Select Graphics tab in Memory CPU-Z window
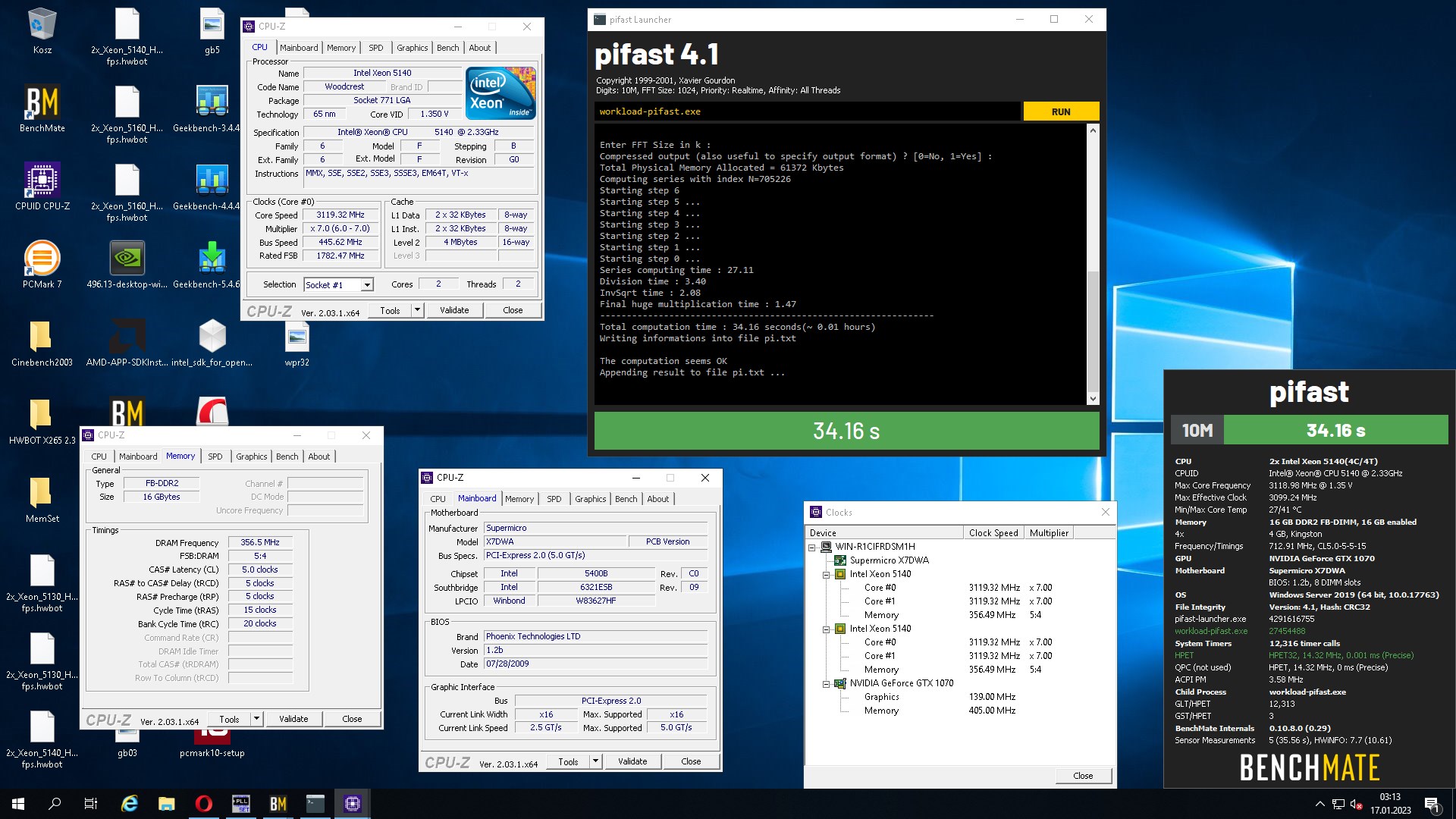This screenshot has height=819, width=1456. click(x=251, y=457)
